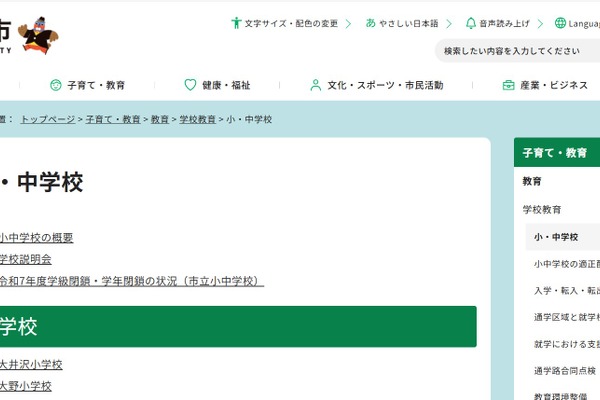Click the briefcase icon for 産業・ビジネス
Viewport: 600px width, 400px height.
pos(508,85)
